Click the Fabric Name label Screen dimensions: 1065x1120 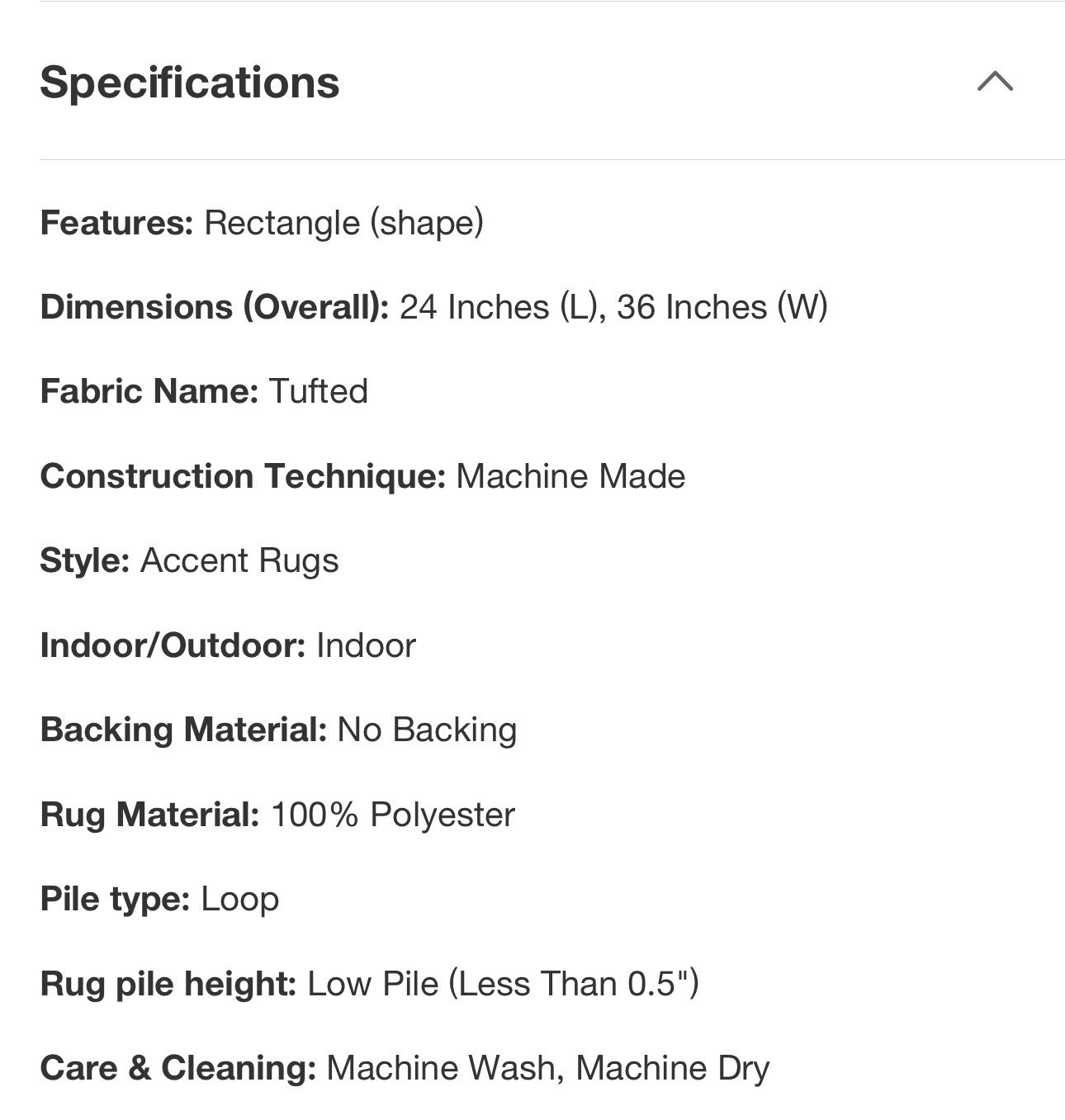149,391
